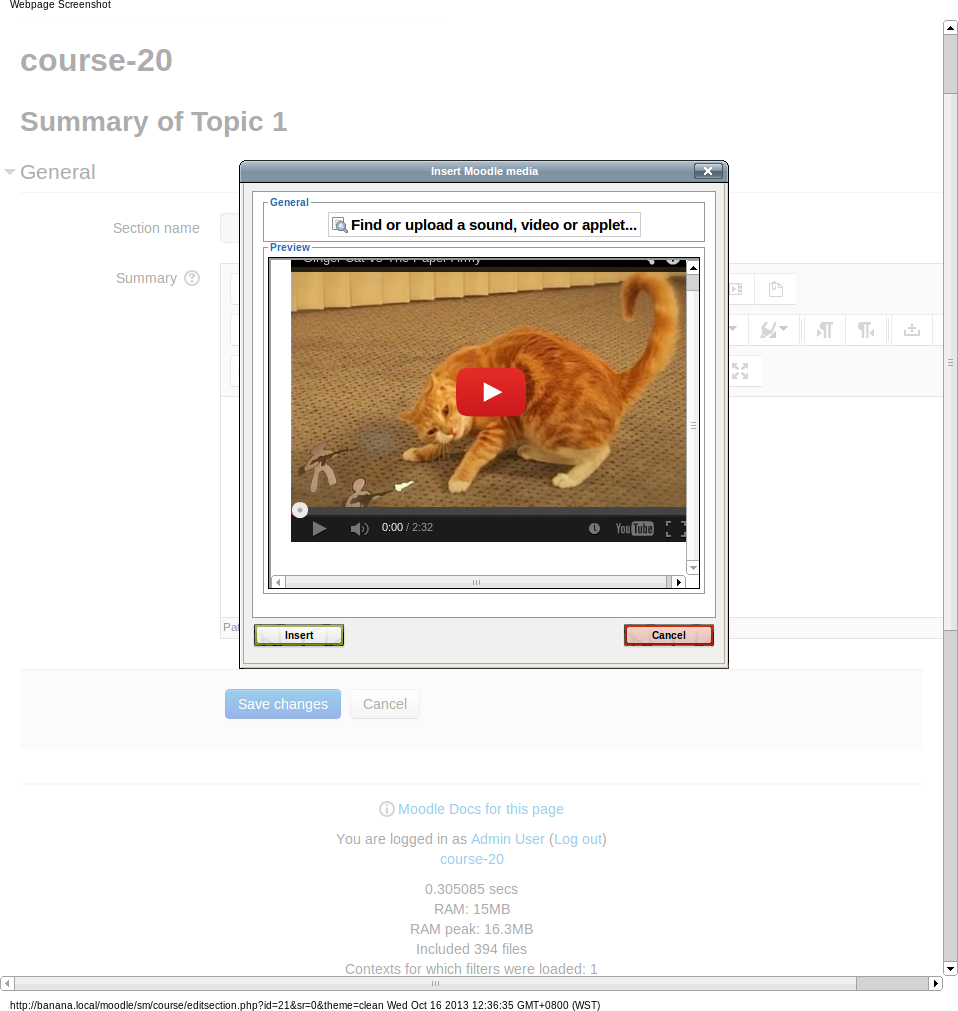Click the 'Section name' label
This screenshot has width=958, height=1011.
156,228
